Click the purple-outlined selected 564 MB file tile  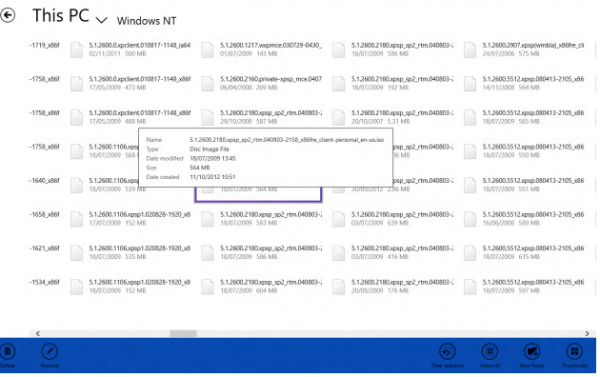pyautogui.click(x=258, y=194)
